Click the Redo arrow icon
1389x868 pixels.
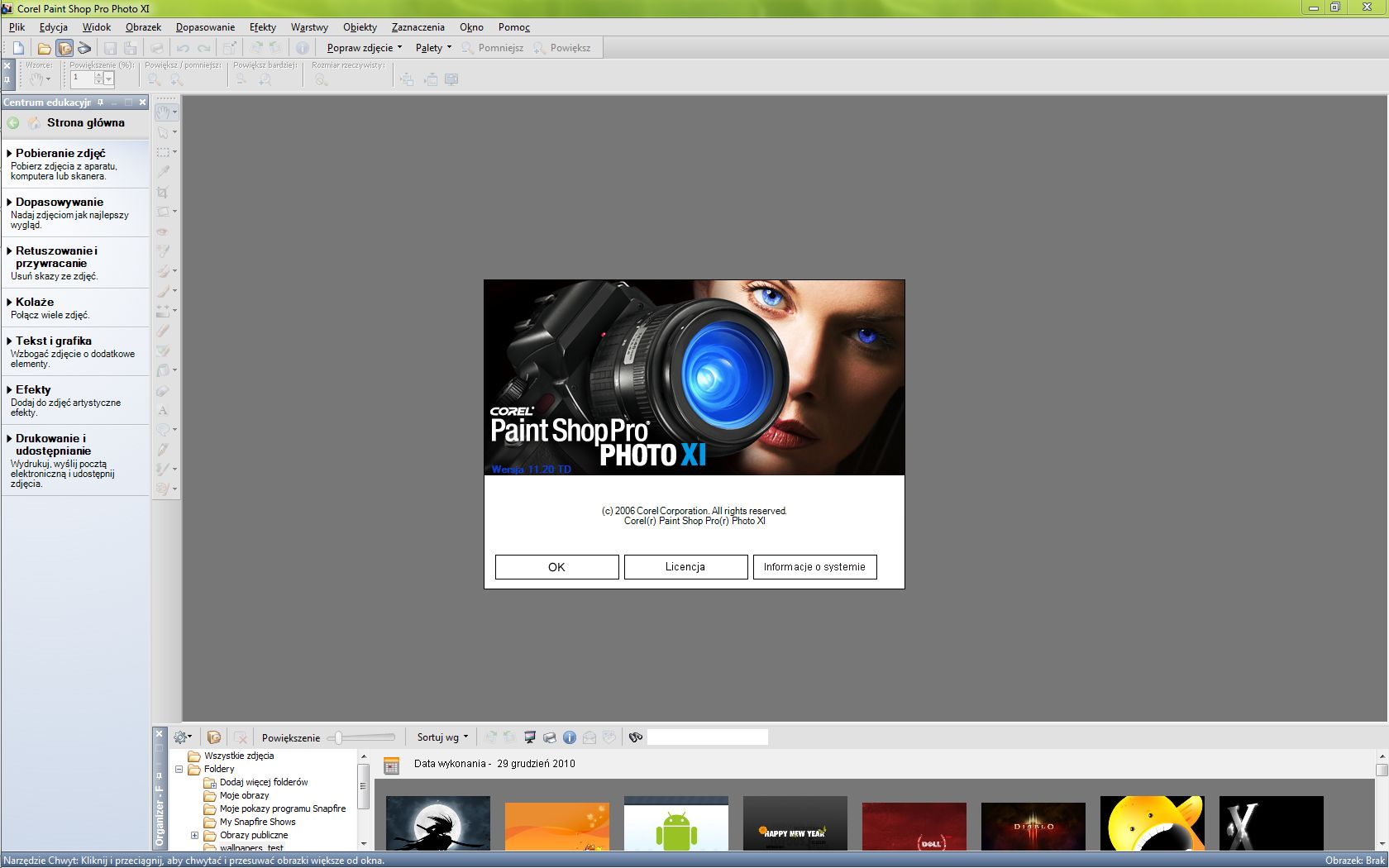point(203,48)
